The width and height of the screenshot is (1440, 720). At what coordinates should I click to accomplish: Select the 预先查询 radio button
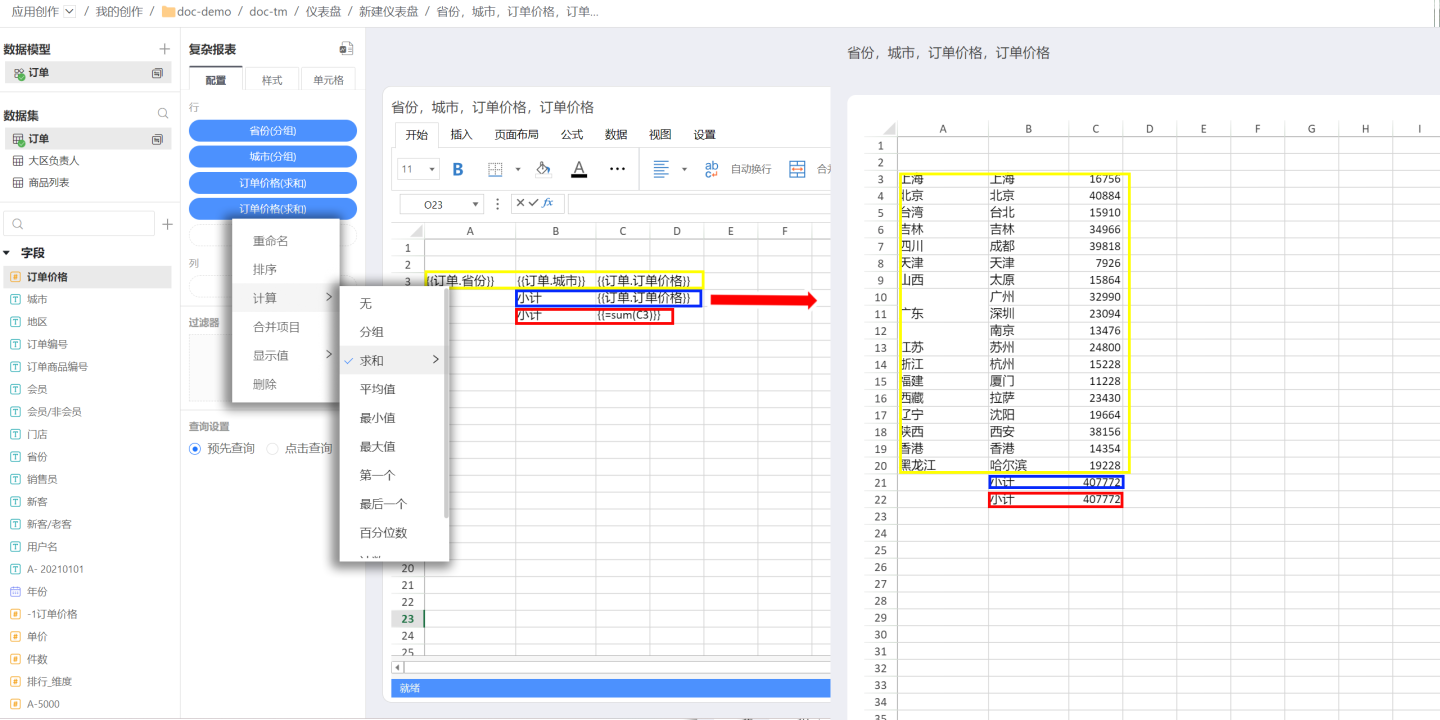click(195, 449)
